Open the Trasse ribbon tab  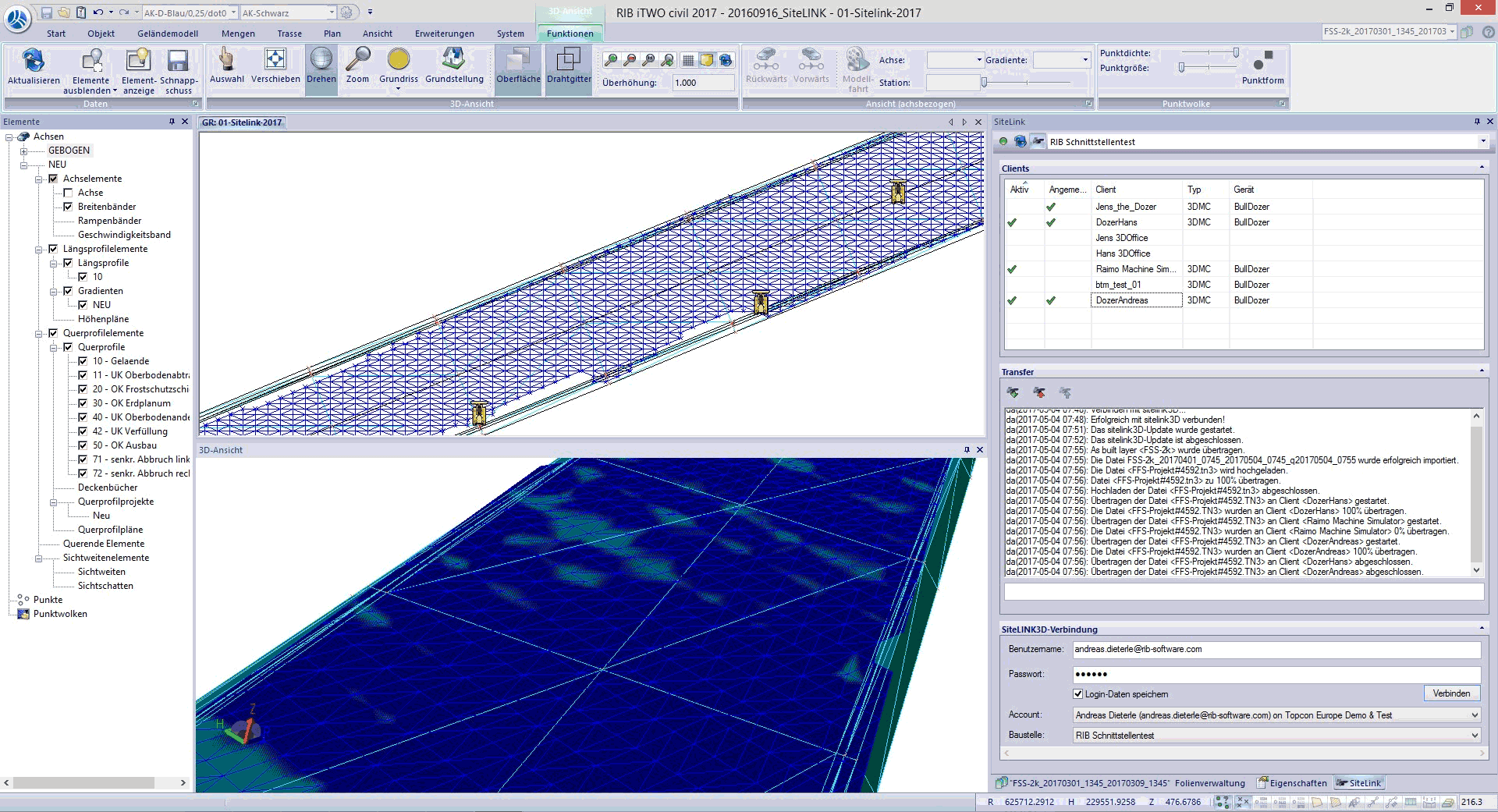(289, 34)
